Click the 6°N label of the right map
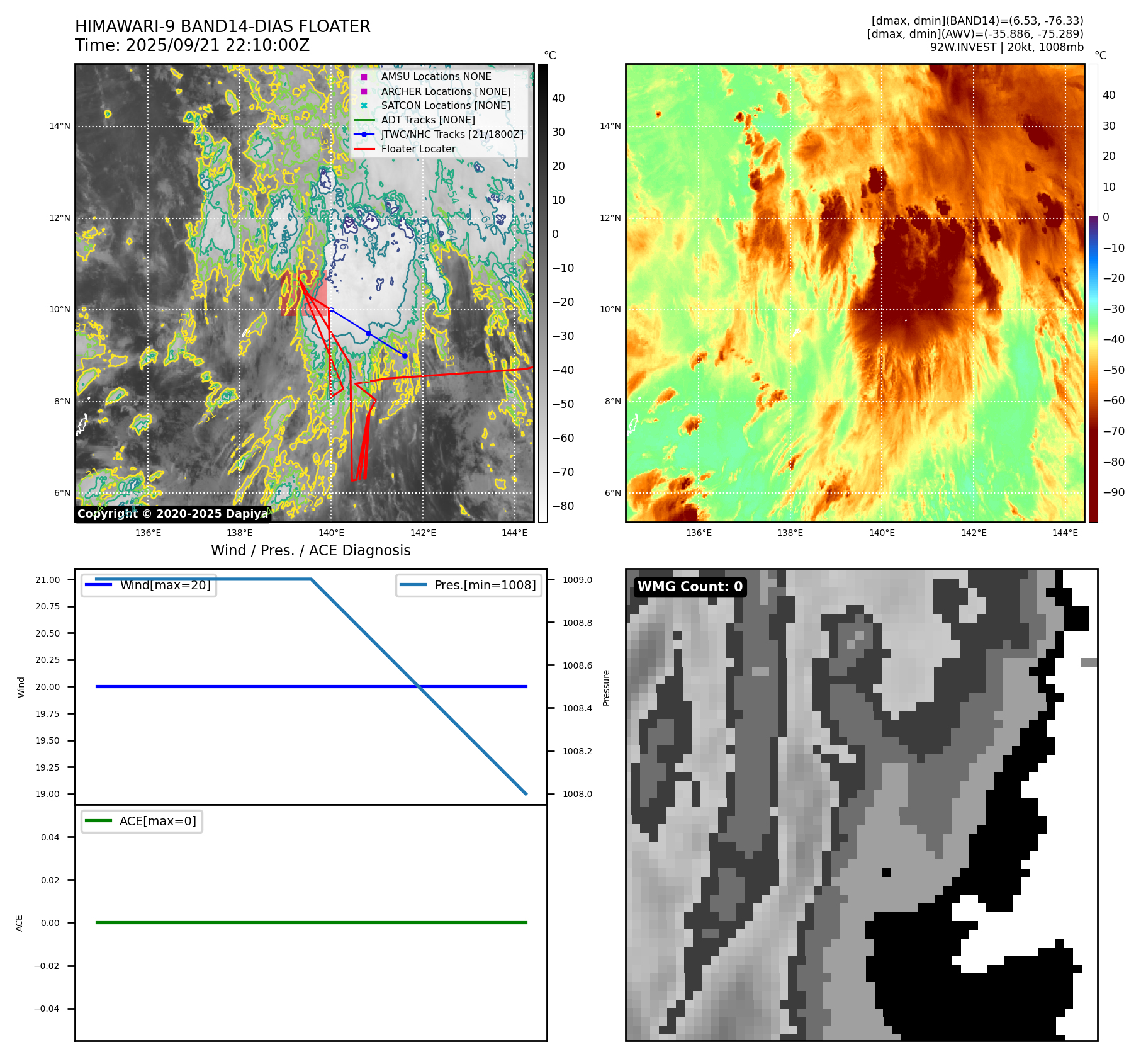 [x=613, y=493]
